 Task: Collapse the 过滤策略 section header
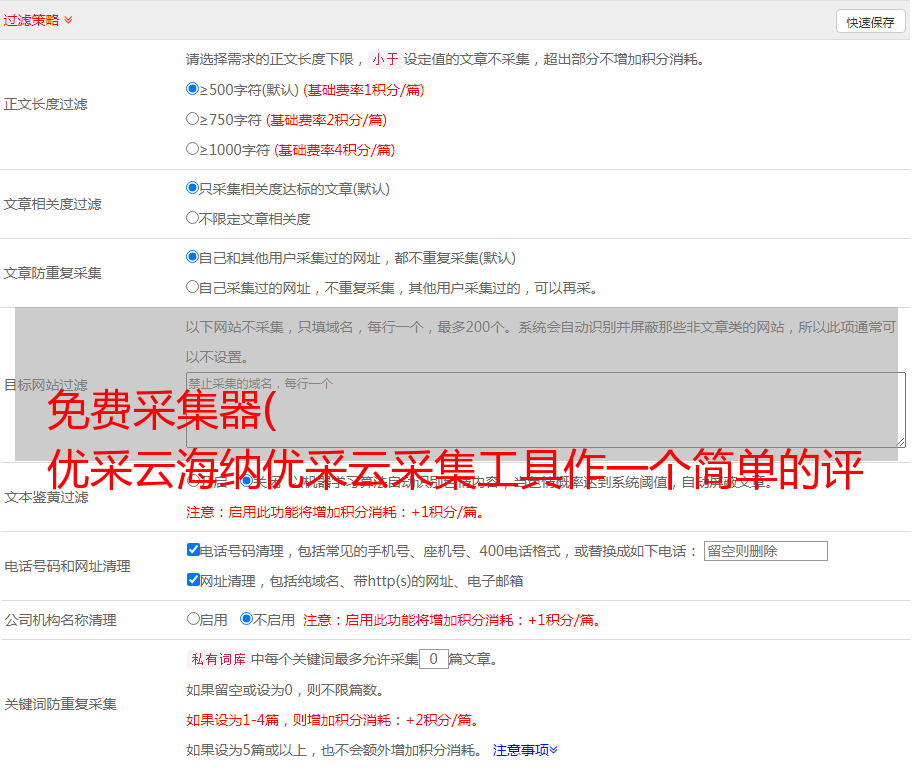pyautogui.click(x=38, y=20)
